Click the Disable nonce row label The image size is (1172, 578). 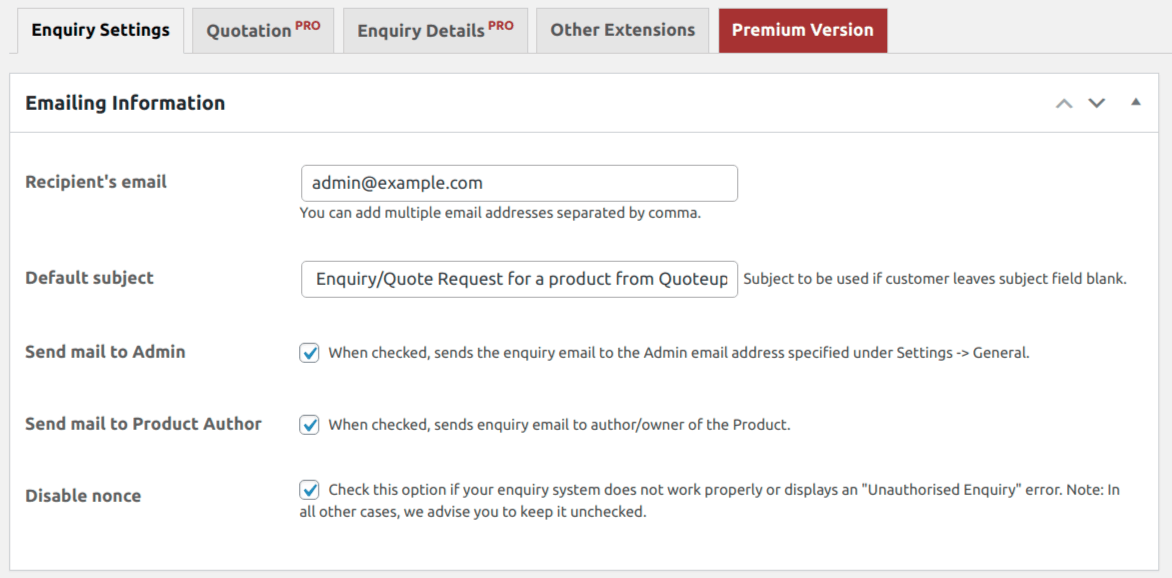pyautogui.click(x=83, y=496)
